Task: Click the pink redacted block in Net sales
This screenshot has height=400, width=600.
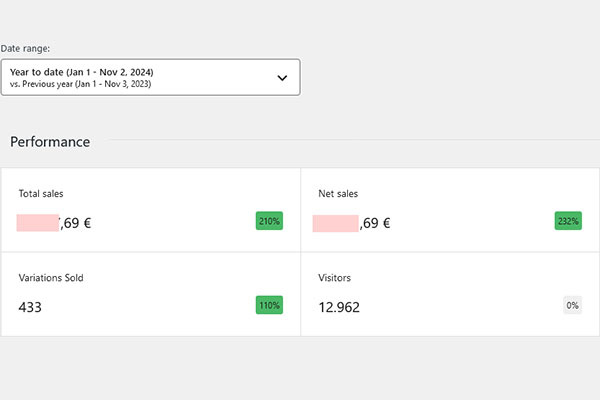Action: 335,223
